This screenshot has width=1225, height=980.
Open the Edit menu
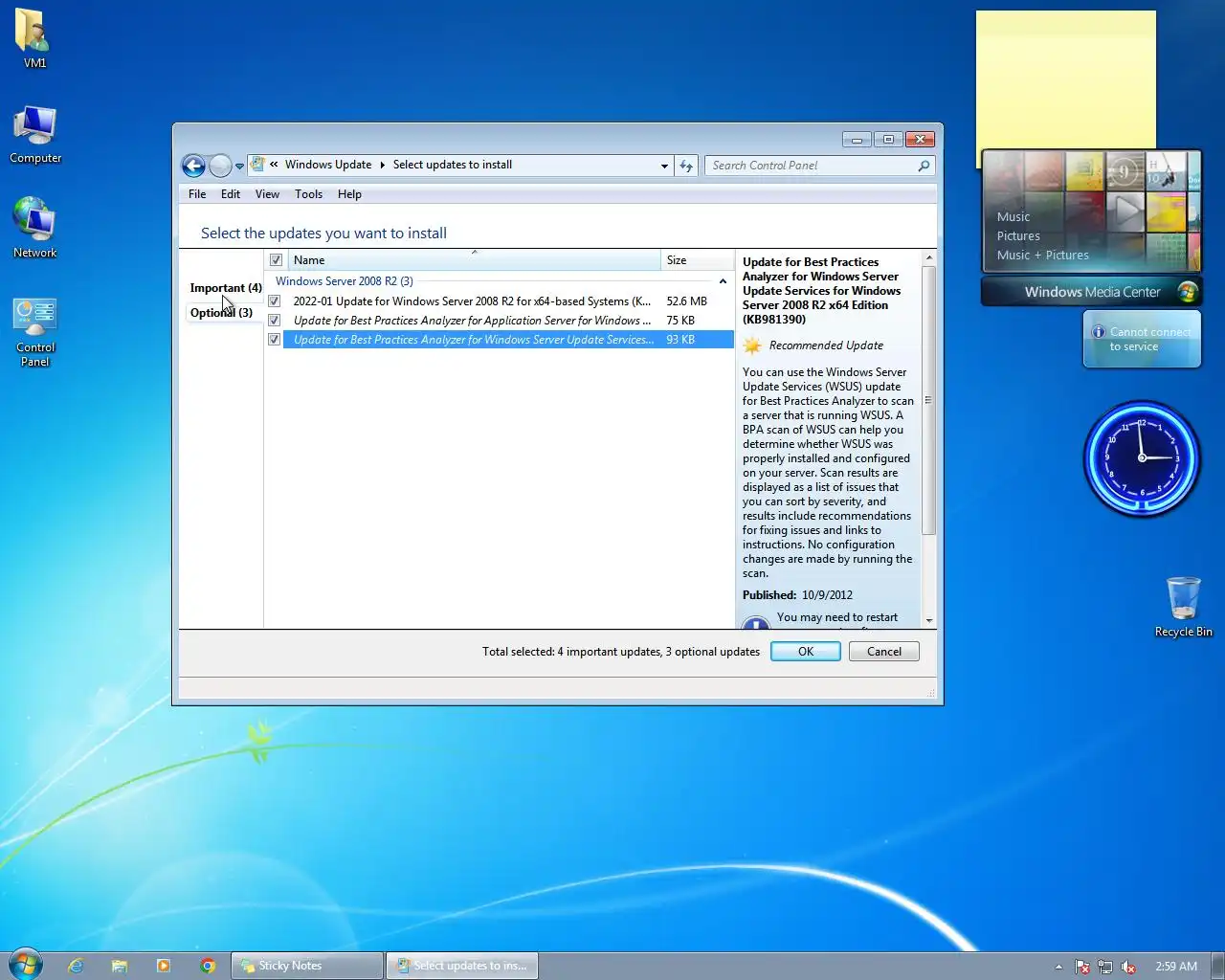click(231, 194)
